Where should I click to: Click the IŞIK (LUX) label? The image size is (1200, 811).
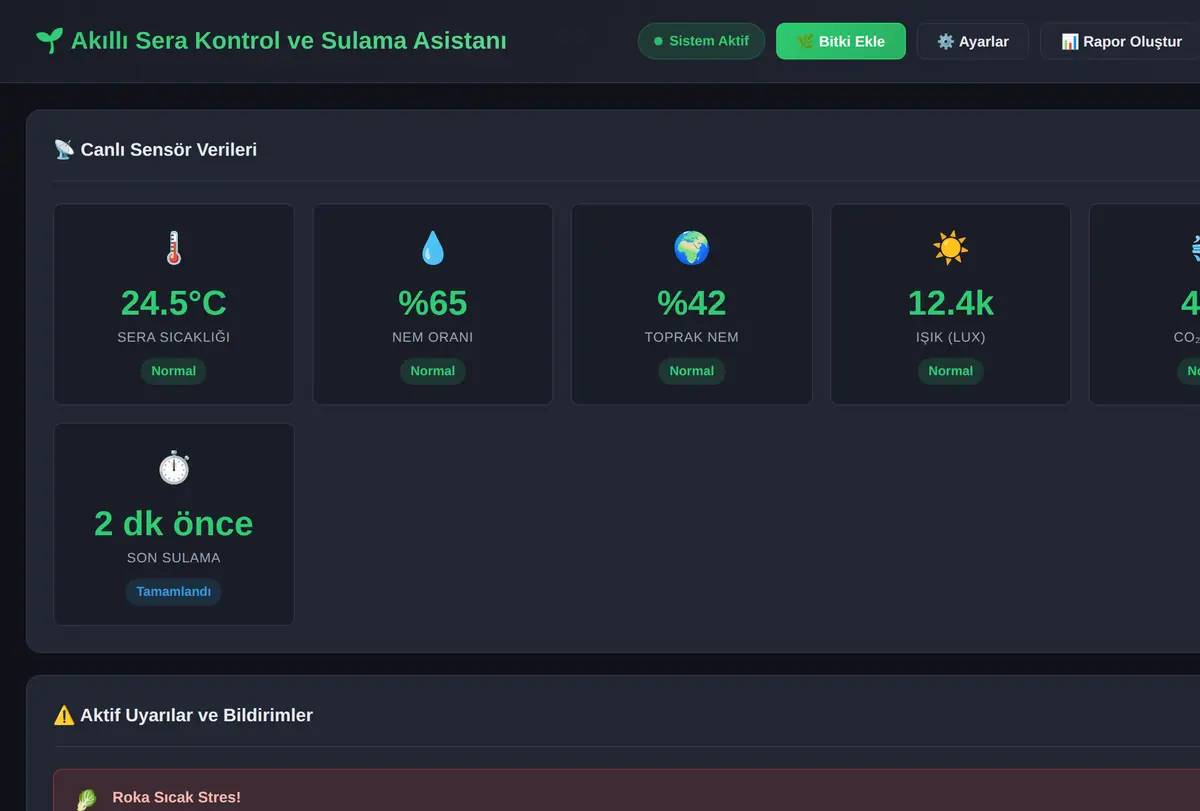pyautogui.click(x=951, y=337)
